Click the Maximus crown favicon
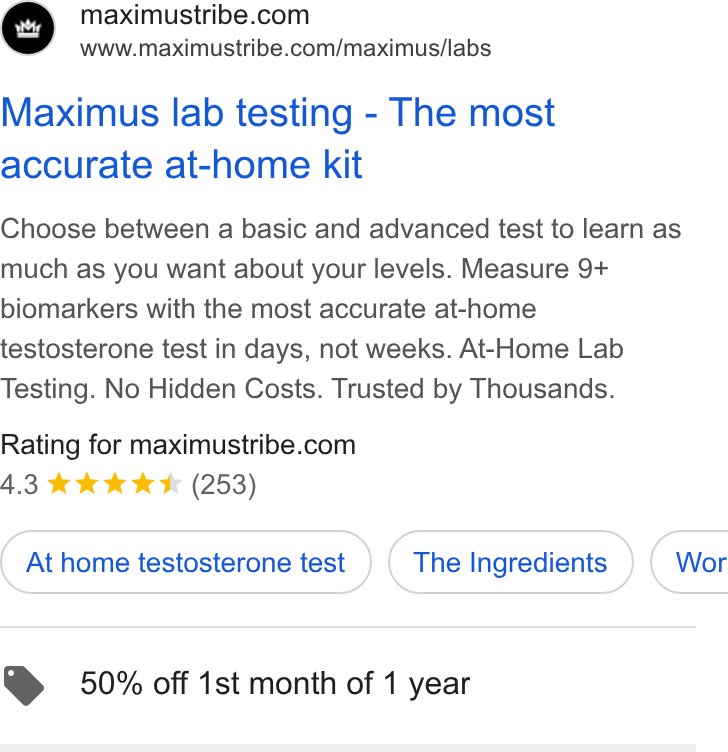Viewport: 728px width, 752px height. click(28, 28)
